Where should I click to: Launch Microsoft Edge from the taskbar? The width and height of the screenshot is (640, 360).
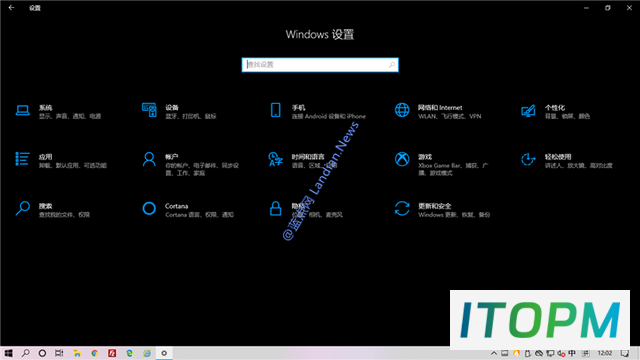(129, 353)
